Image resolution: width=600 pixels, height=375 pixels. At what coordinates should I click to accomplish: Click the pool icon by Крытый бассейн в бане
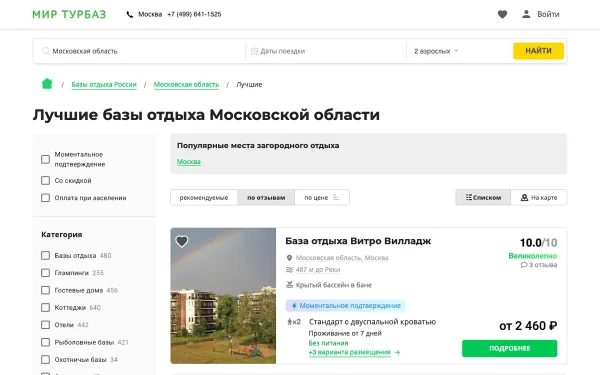click(289, 285)
